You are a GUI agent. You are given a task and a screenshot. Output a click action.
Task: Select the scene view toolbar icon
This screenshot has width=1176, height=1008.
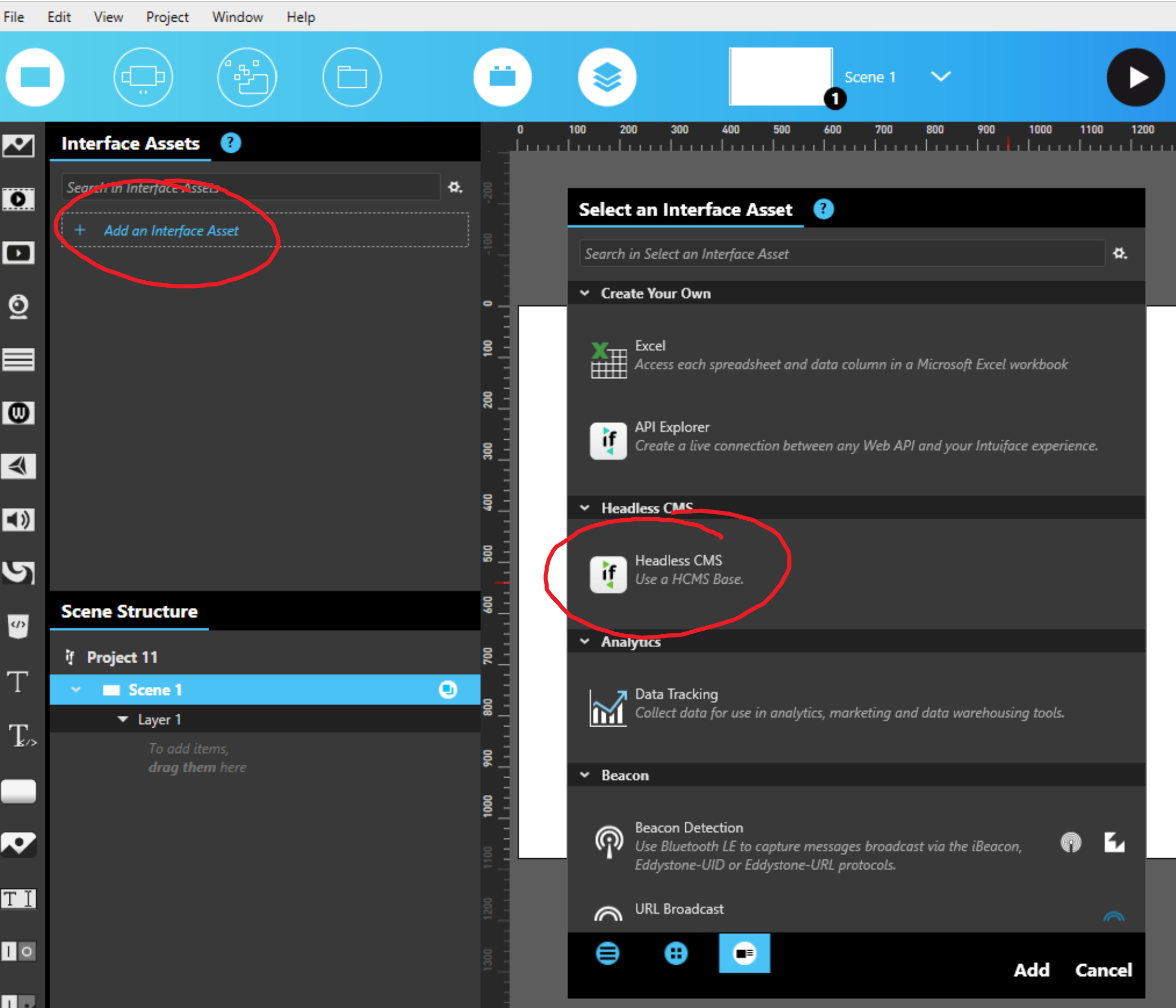(35, 77)
